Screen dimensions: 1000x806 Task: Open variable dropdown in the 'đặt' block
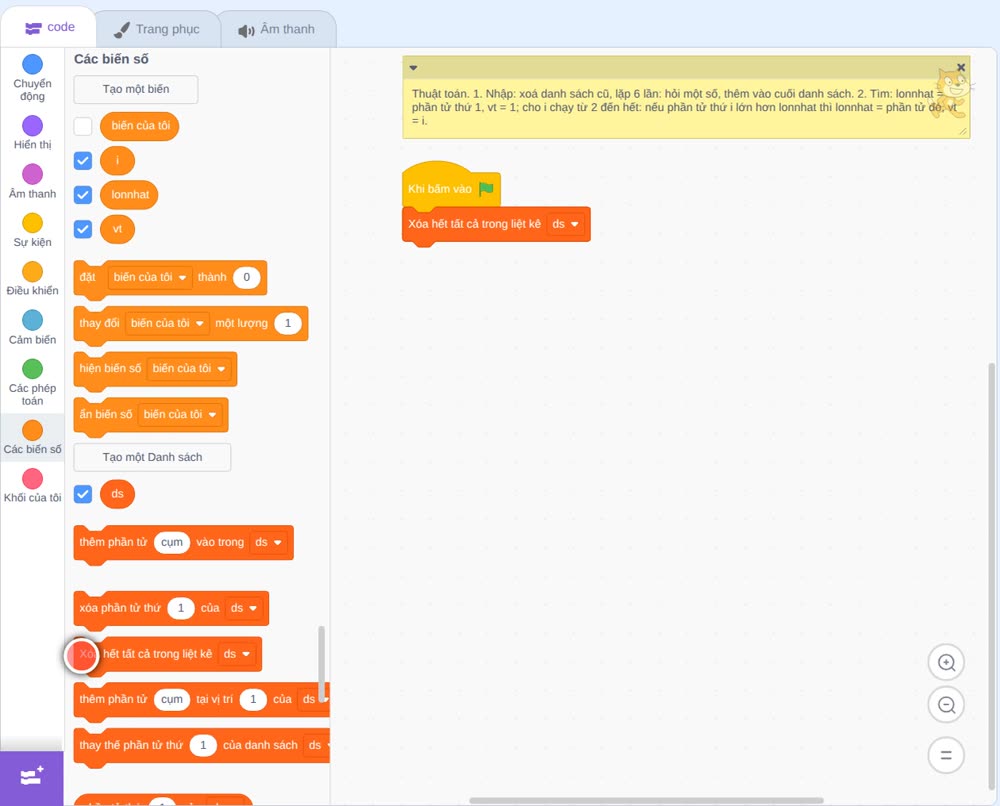pos(150,277)
